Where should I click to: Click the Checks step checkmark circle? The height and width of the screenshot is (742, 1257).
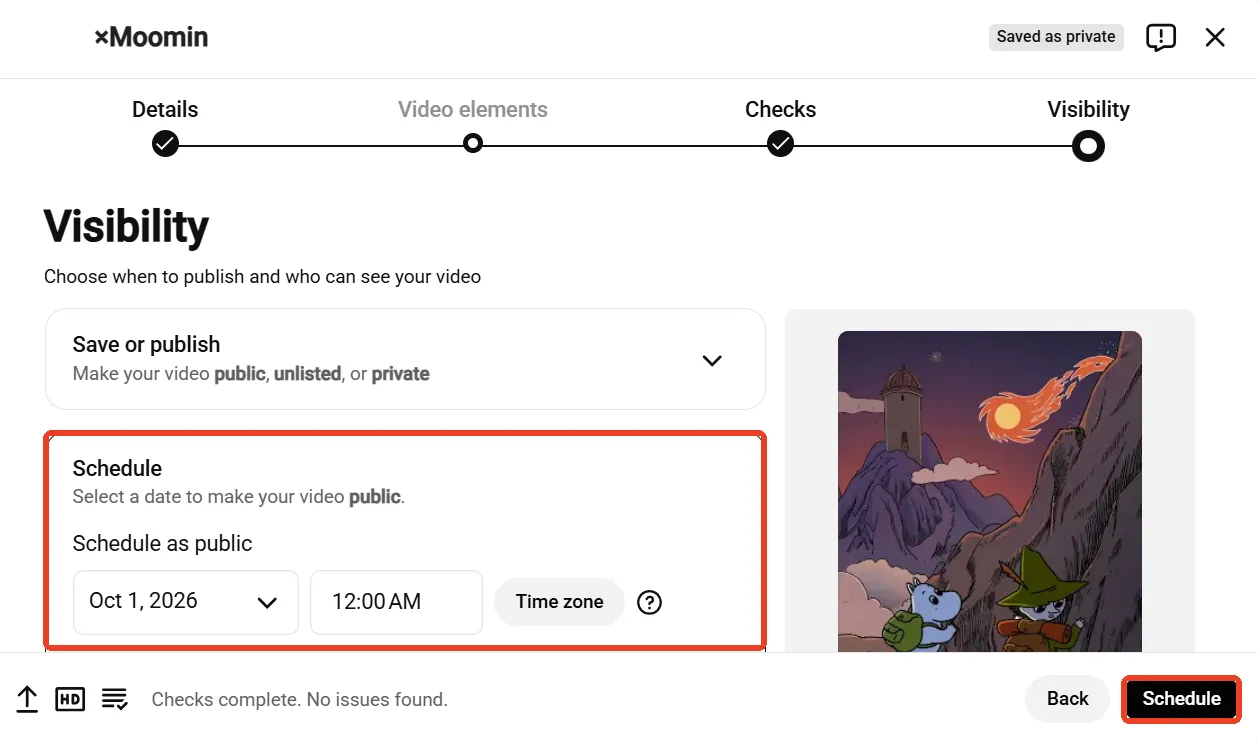[780, 144]
